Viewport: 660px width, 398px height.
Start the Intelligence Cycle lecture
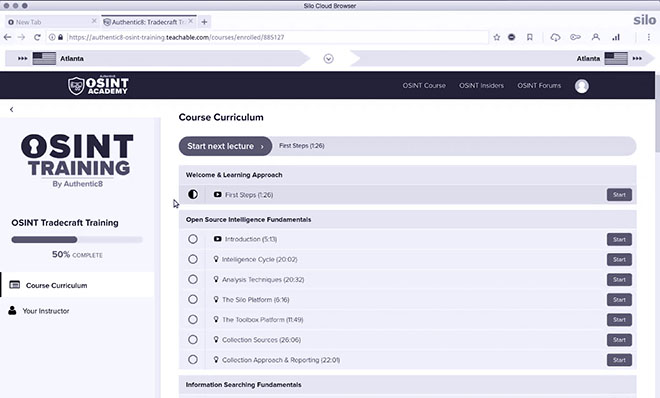(x=619, y=259)
